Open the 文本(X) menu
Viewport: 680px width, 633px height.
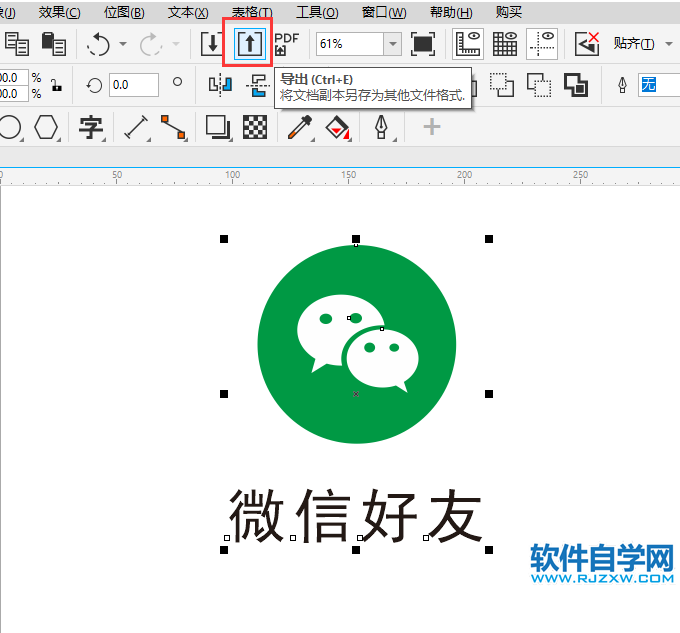point(188,13)
